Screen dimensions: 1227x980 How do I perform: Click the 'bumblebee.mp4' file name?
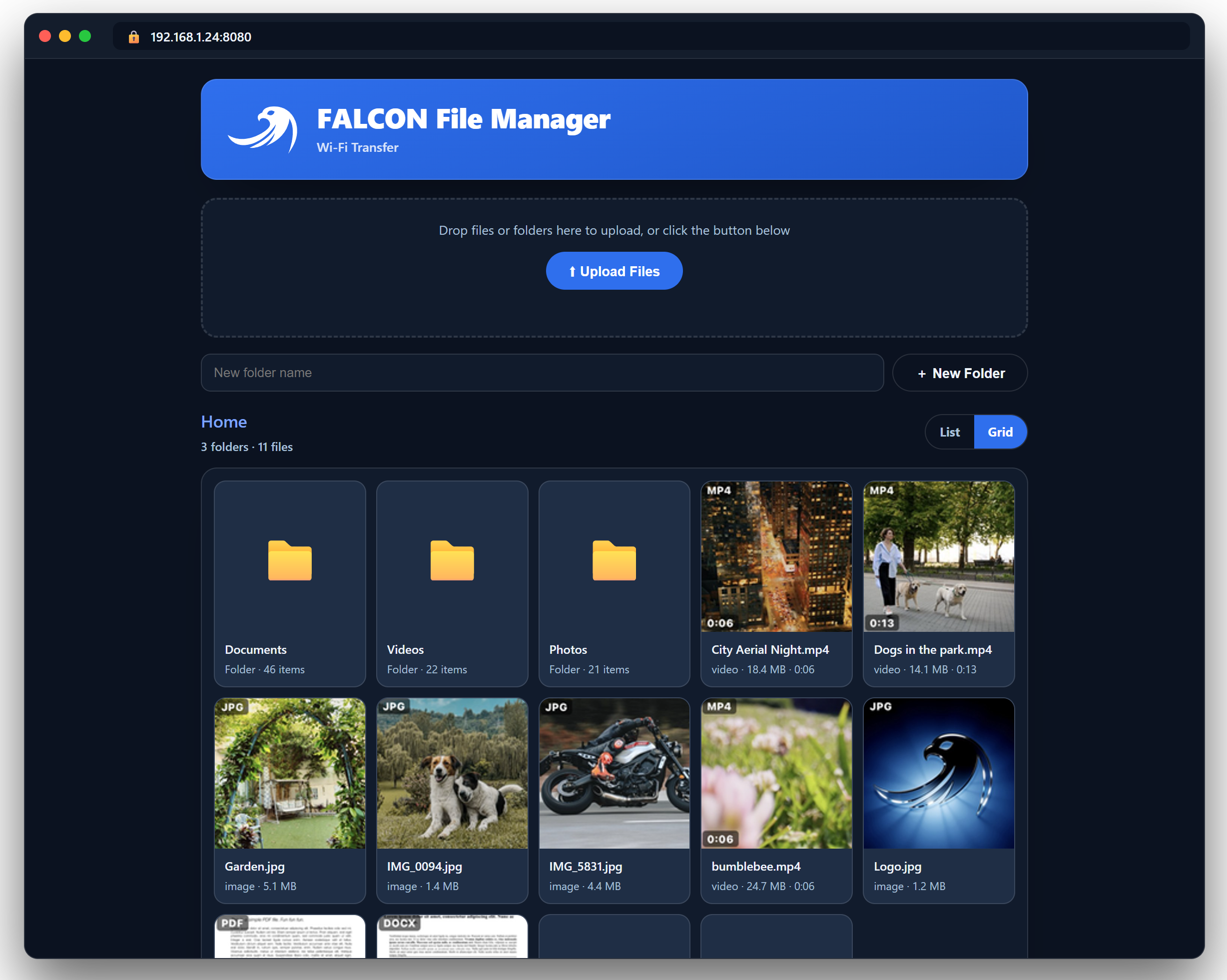coord(756,867)
